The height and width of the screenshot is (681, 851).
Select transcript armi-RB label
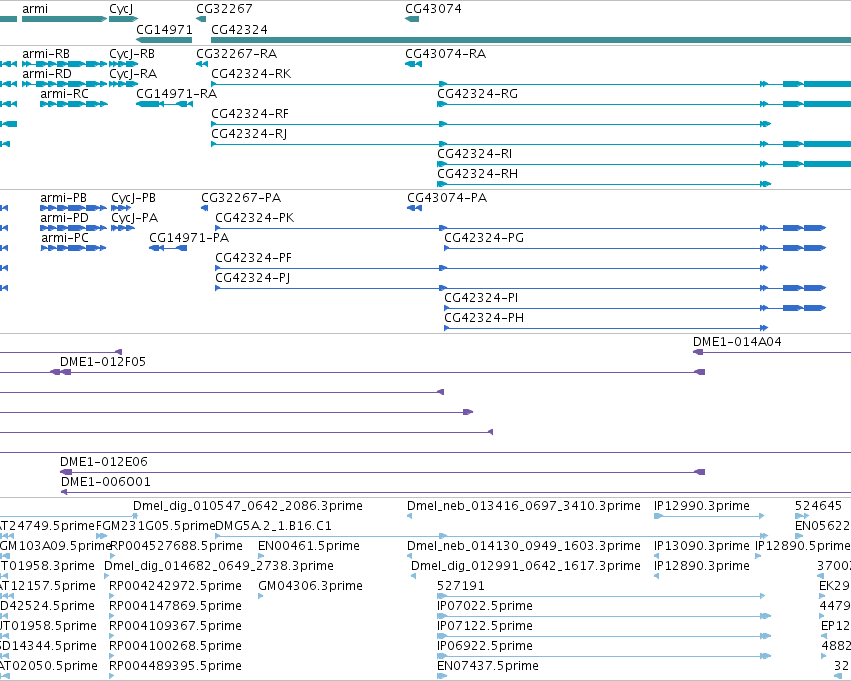click(46, 54)
